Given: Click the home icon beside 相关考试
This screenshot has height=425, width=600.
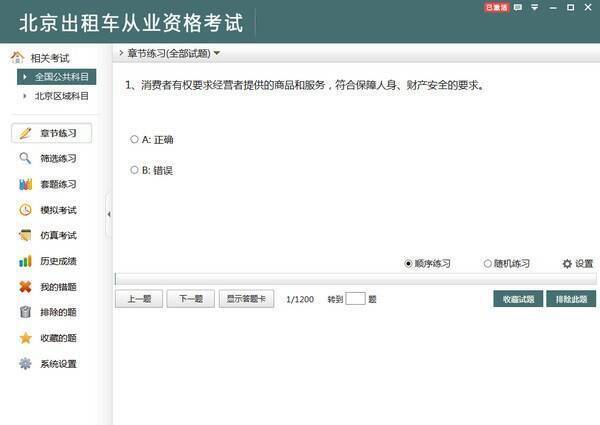Looking at the screenshot, I should click(x=17, y=57).
